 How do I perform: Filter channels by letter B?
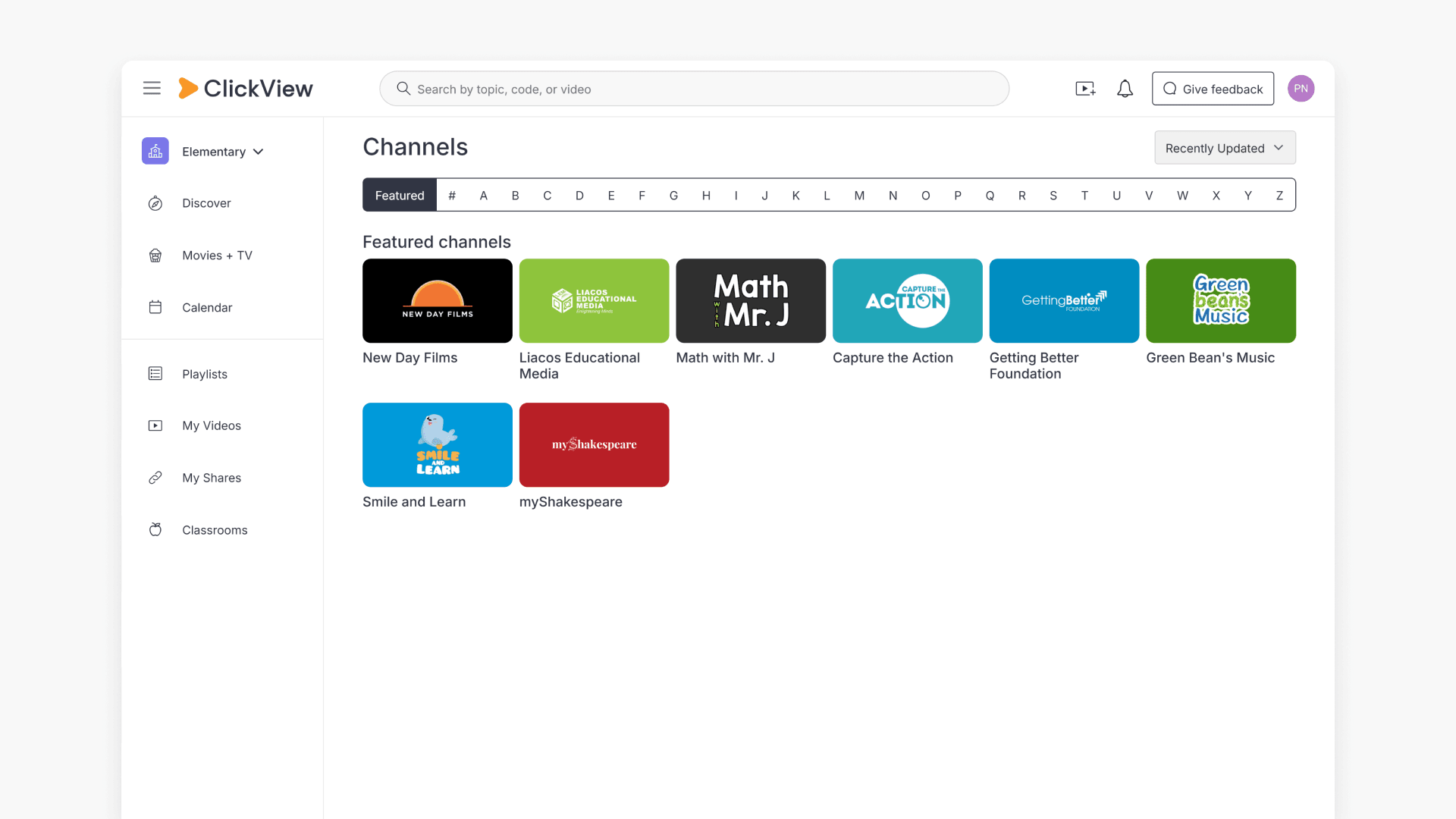(x=515, y=195)
